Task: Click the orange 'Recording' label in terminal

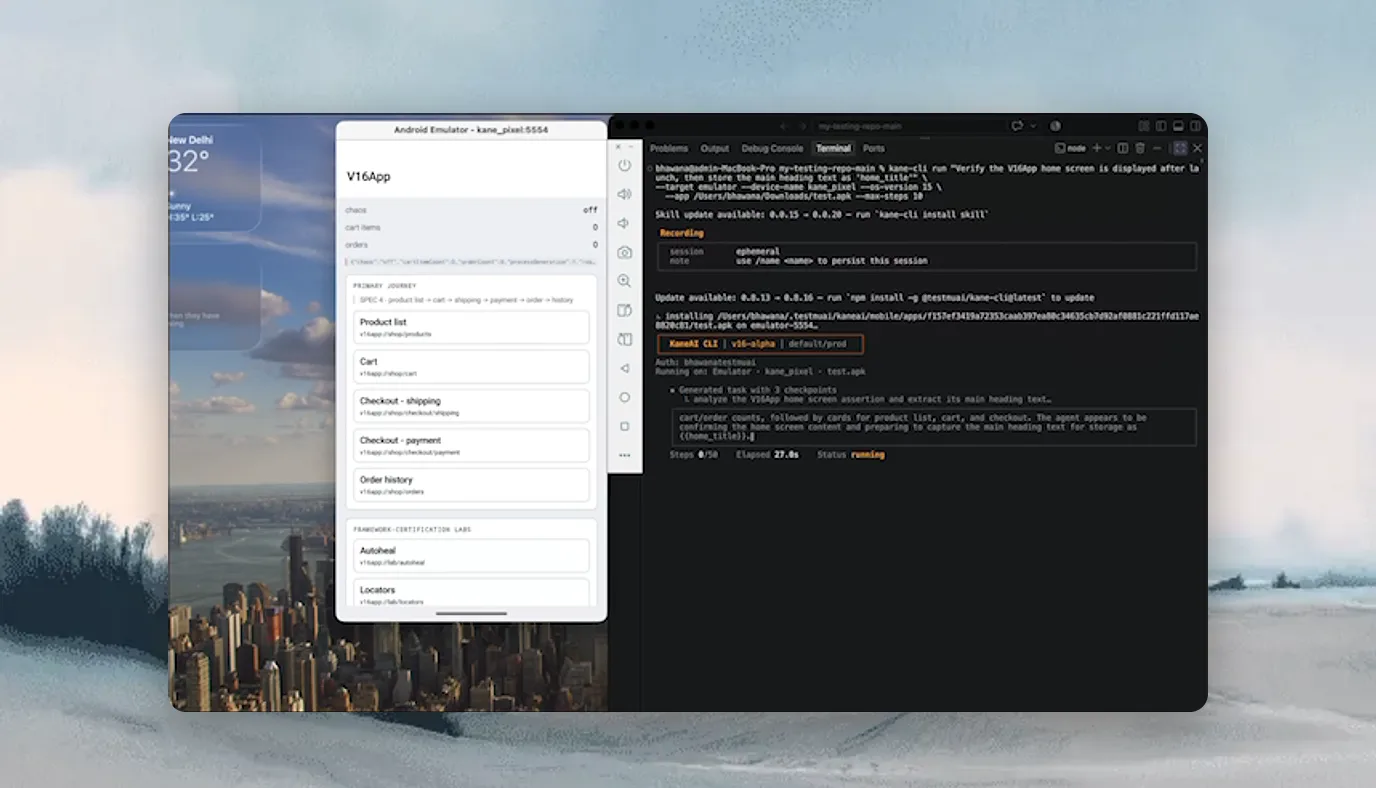Action: [681, 233]
